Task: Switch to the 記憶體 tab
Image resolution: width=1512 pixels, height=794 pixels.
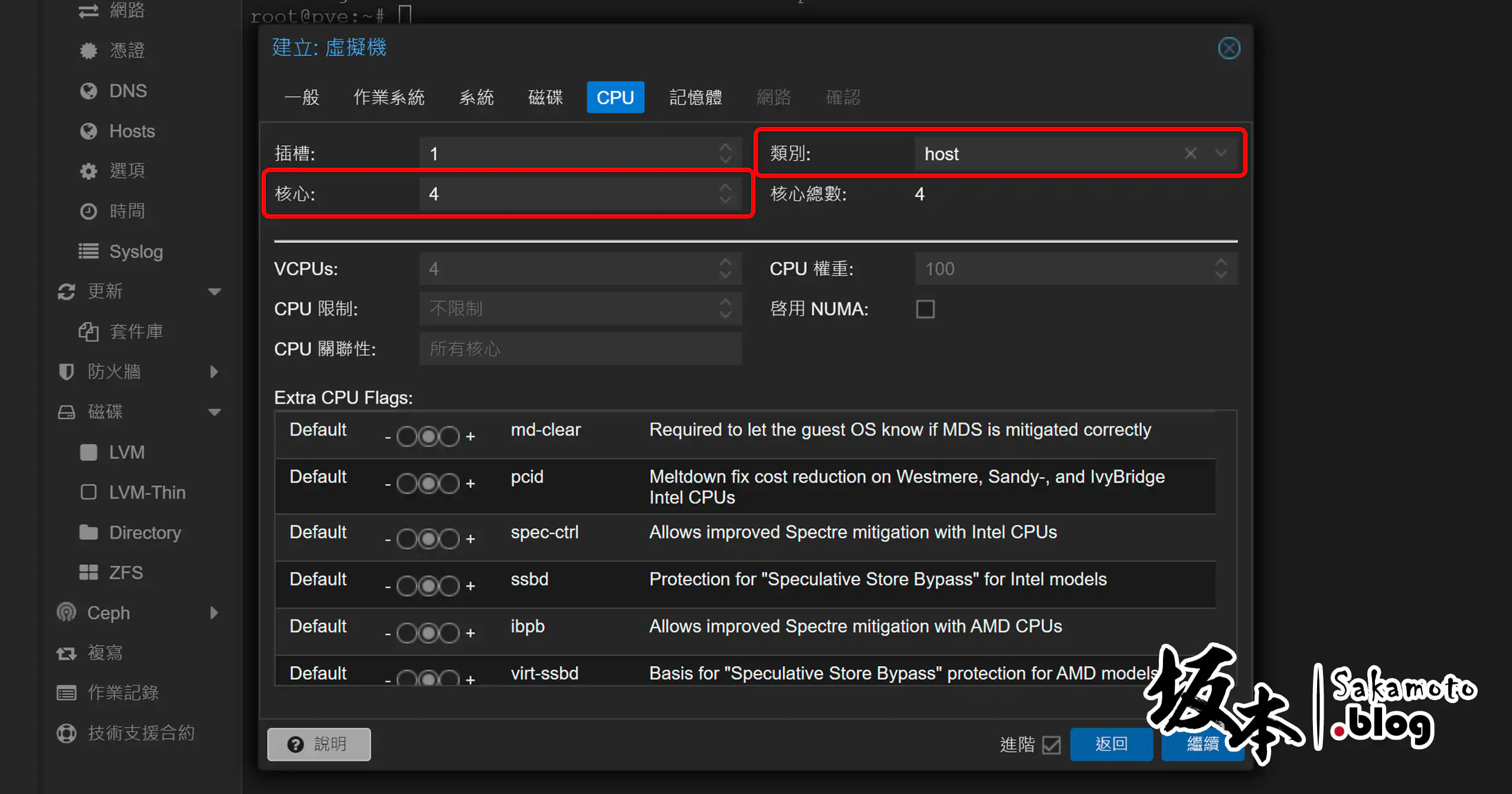Action: tap(695, 97)
